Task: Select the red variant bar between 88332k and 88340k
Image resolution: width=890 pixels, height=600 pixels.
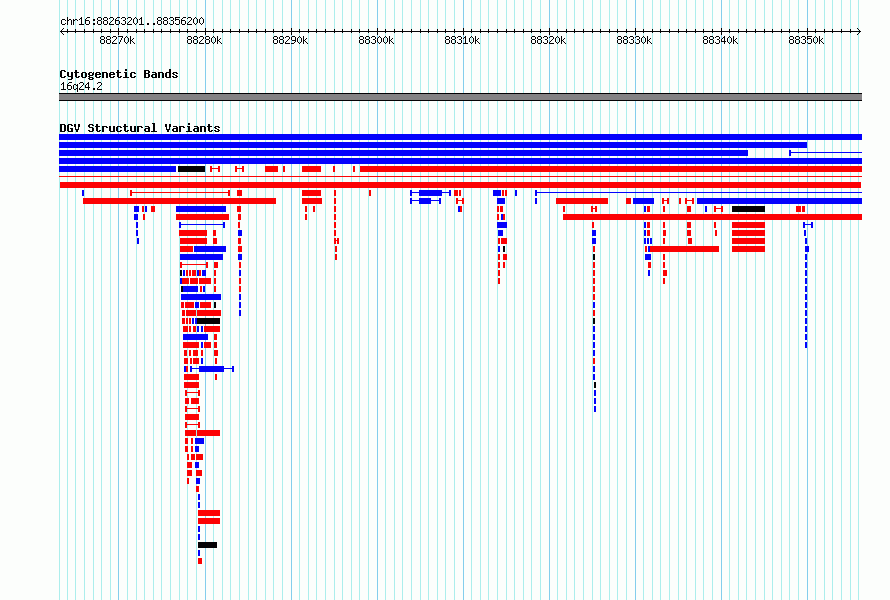Action: click(684, 249)
